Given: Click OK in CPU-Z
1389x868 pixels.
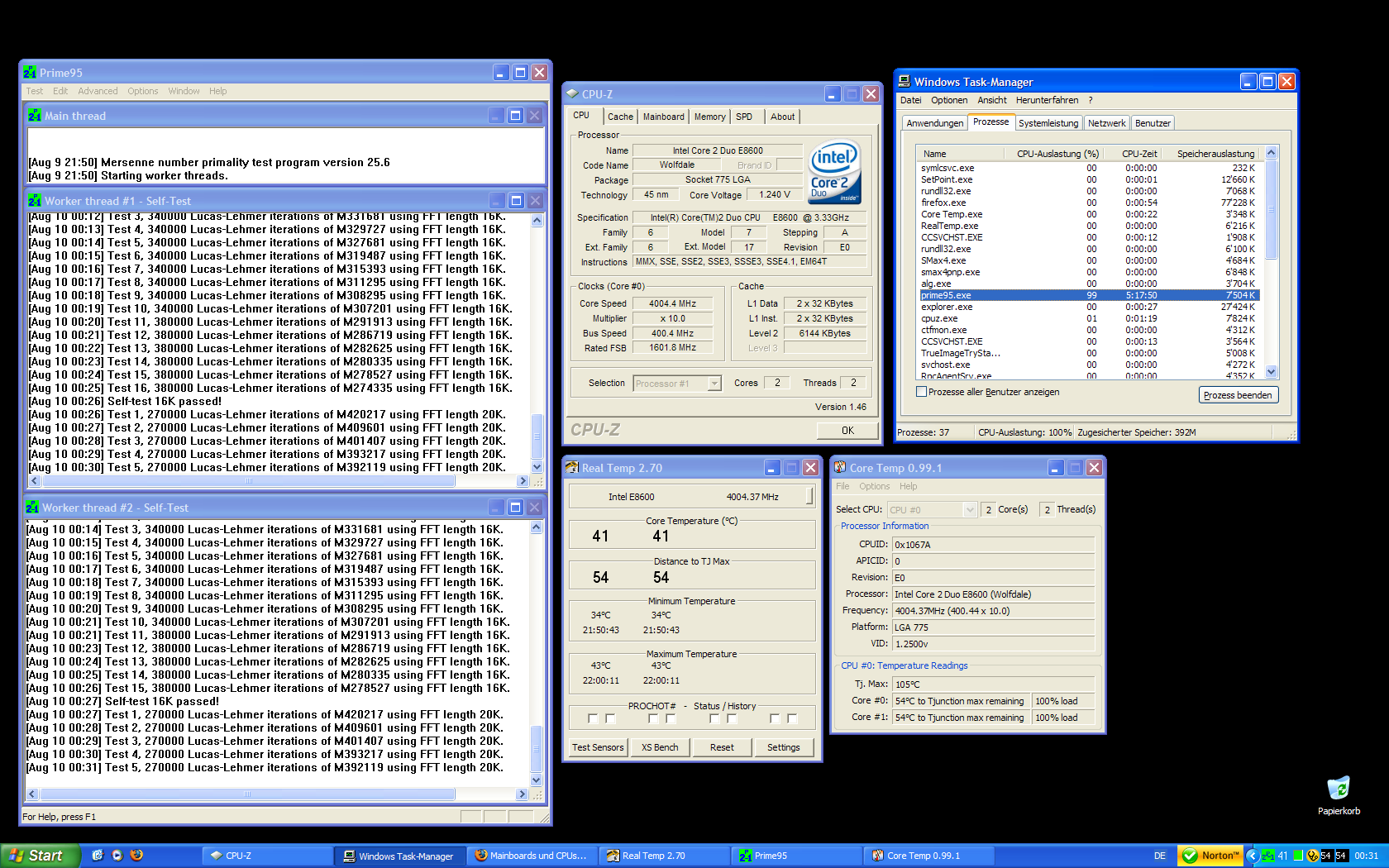Looking at the screenshot, I should (847, 431).
